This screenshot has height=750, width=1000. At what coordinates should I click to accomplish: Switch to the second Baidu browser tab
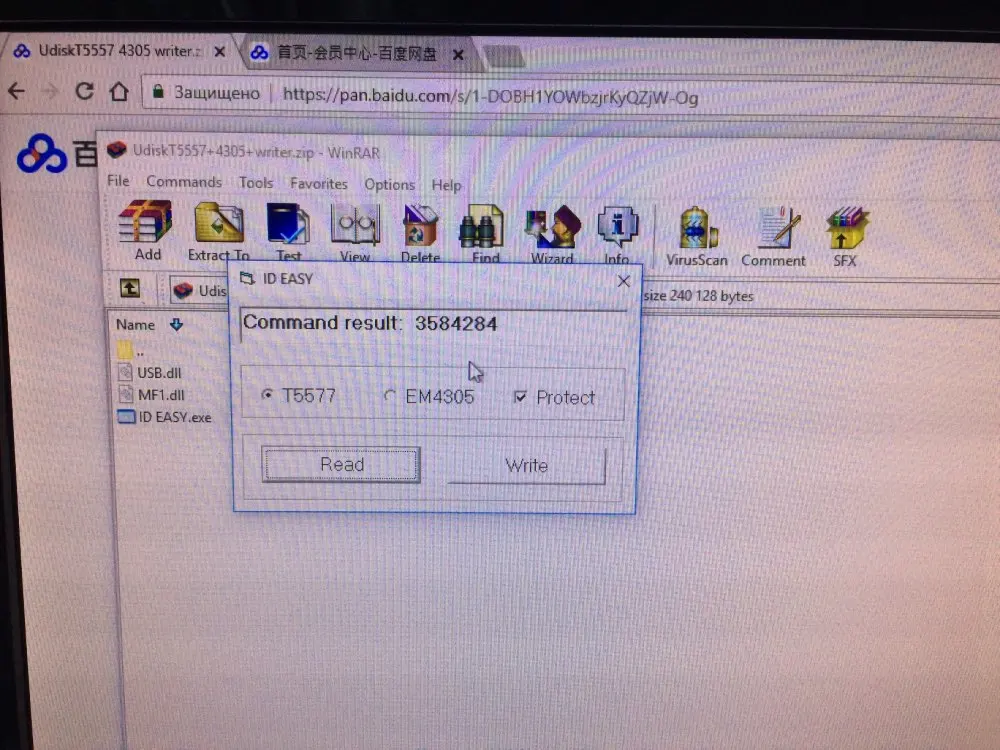(x=357, y=54)
